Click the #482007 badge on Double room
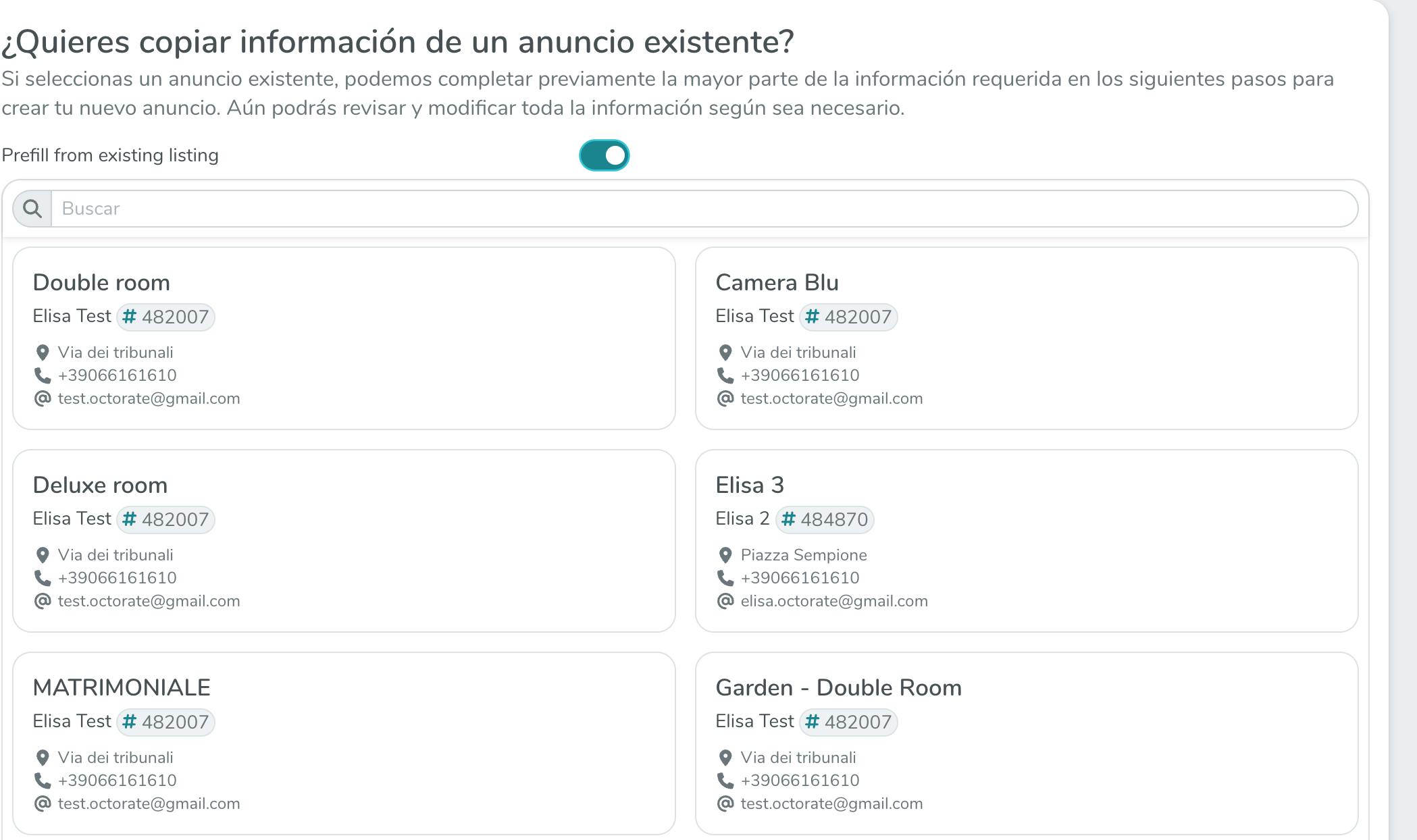Image resolution: width=1417 pixels, height=840 pixels. tap(166, 317)
